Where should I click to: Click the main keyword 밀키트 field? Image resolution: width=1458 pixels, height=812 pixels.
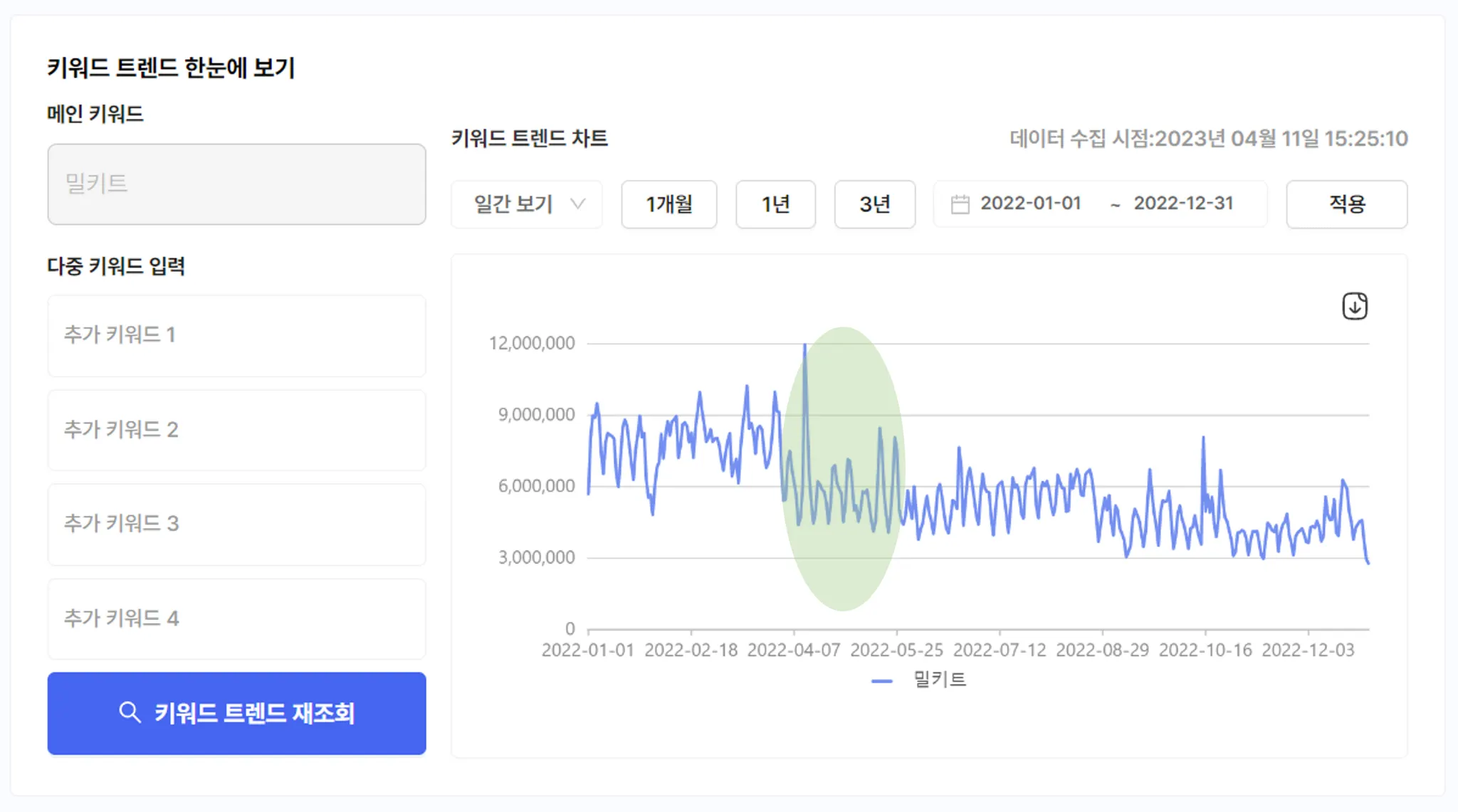tap(236, 184)
